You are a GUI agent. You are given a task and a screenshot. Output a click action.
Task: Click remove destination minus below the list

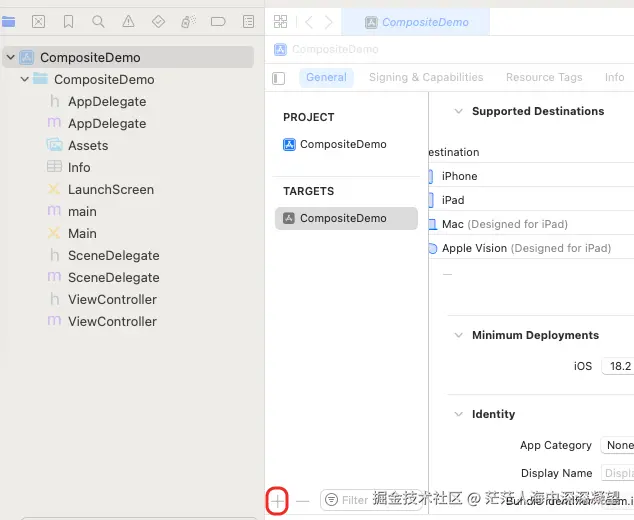[447, 275]
